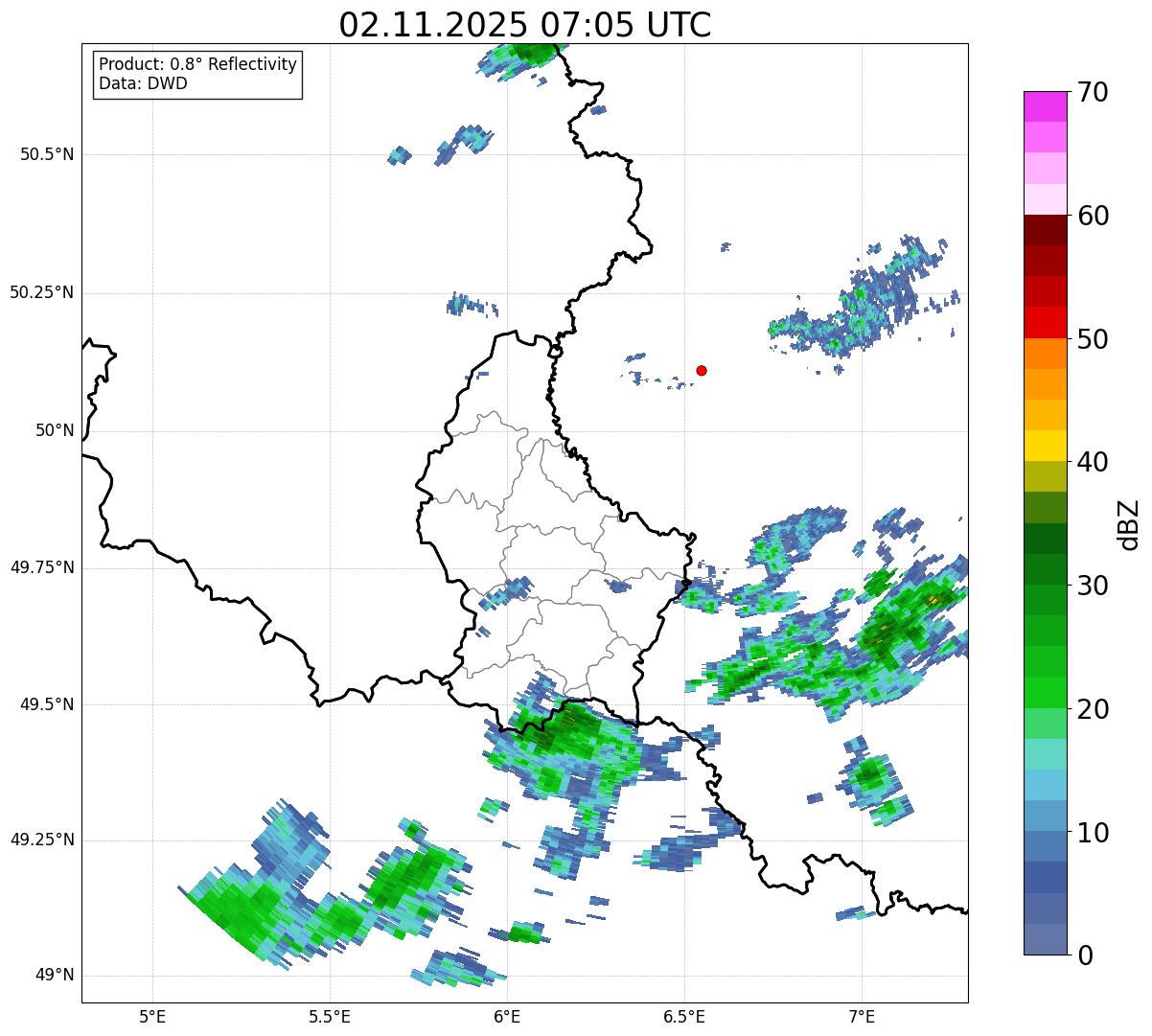This screenshot has width=1152, height=1036.
Task: Click the dBZ colorbar axis label
Action: click(1129, 524)
